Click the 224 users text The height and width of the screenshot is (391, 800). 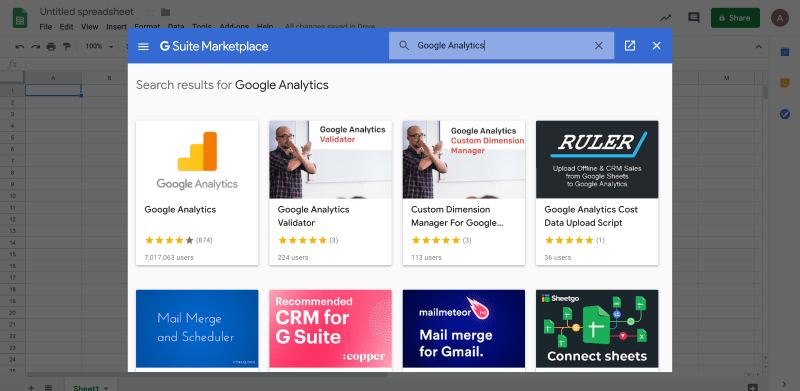pyautogui.click(x=293, y=258)
